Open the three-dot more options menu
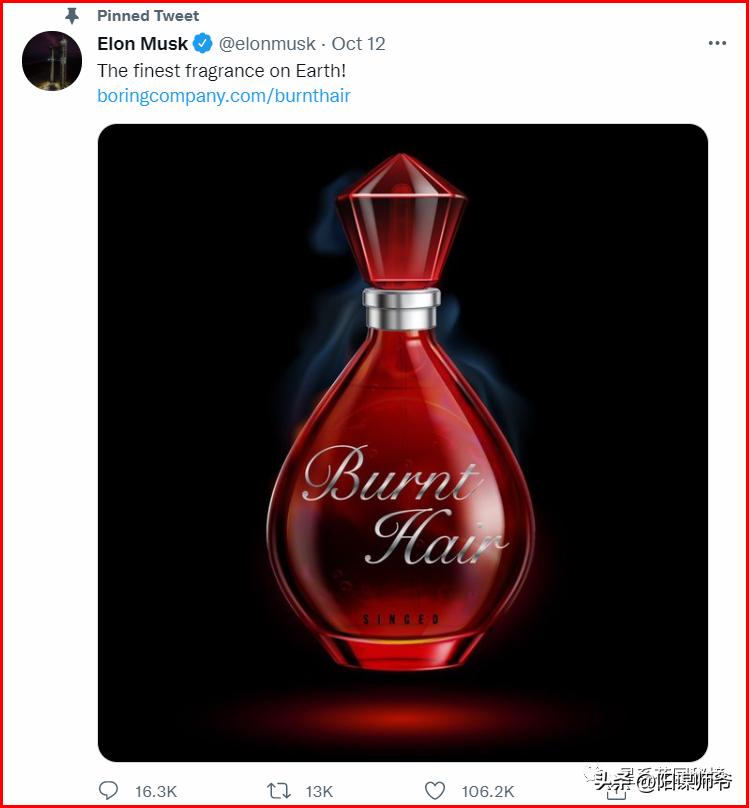This screenshot has height=808, width=749. point(717,44)
